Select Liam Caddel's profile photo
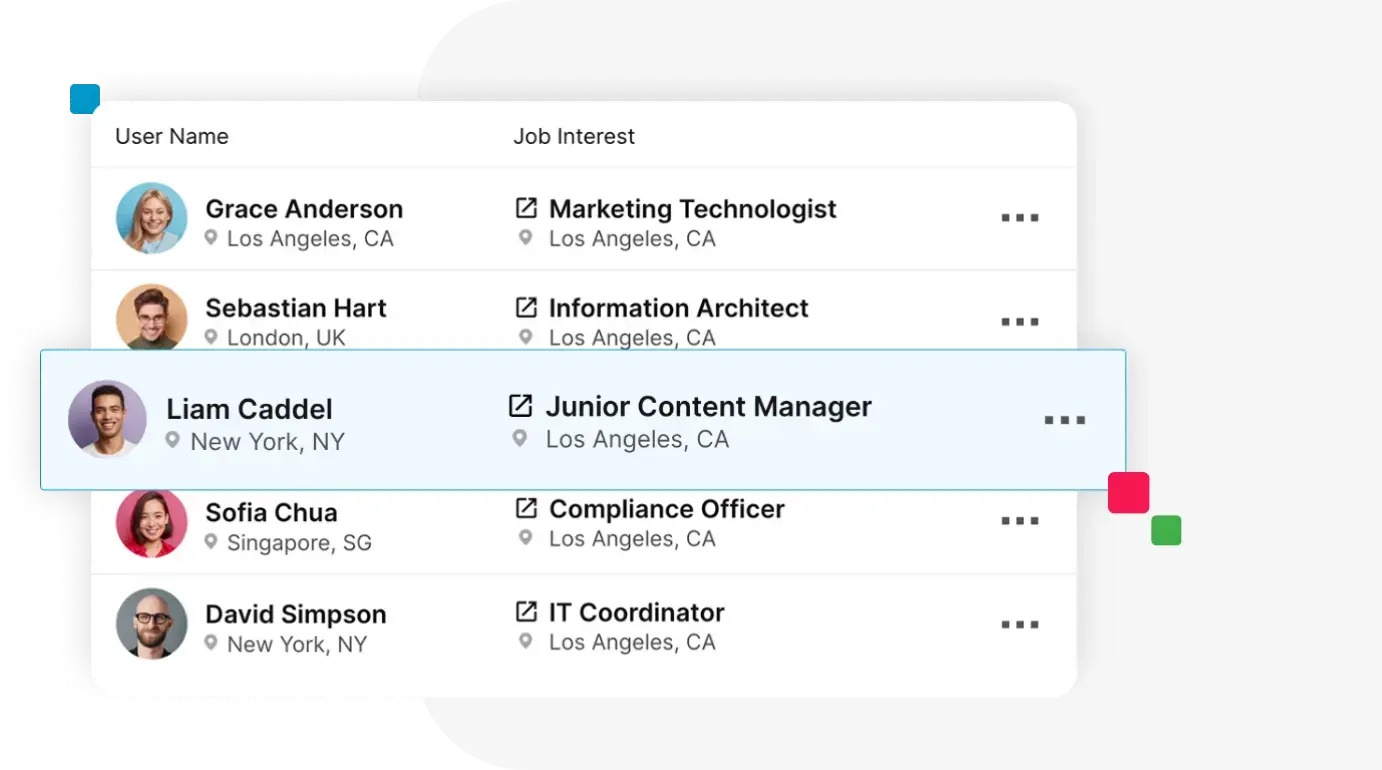The height and width of the screenshot is (770, 1382). click(x=107, y=419)
